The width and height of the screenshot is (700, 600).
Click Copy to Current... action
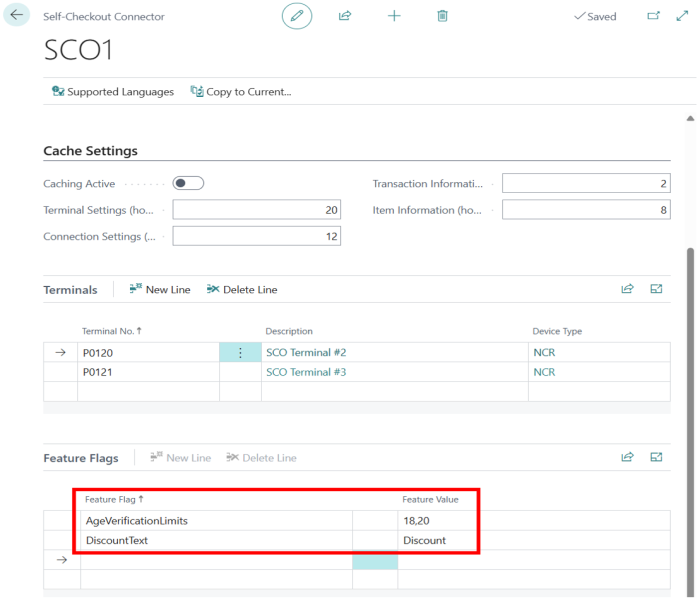point(241,92)
